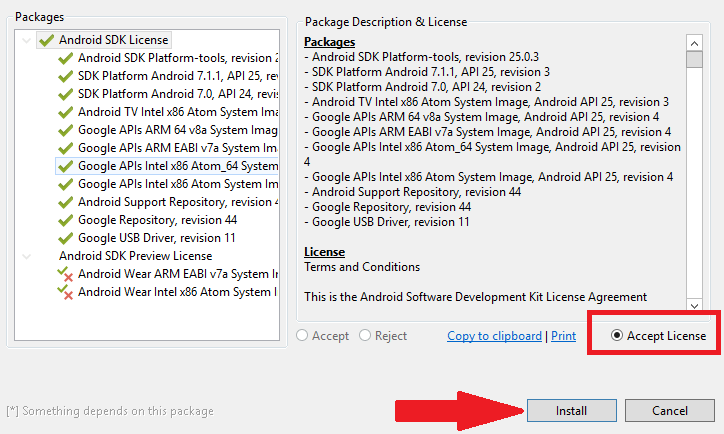Click 'This is the Android Software Development Kit' line

click(475, 297)
